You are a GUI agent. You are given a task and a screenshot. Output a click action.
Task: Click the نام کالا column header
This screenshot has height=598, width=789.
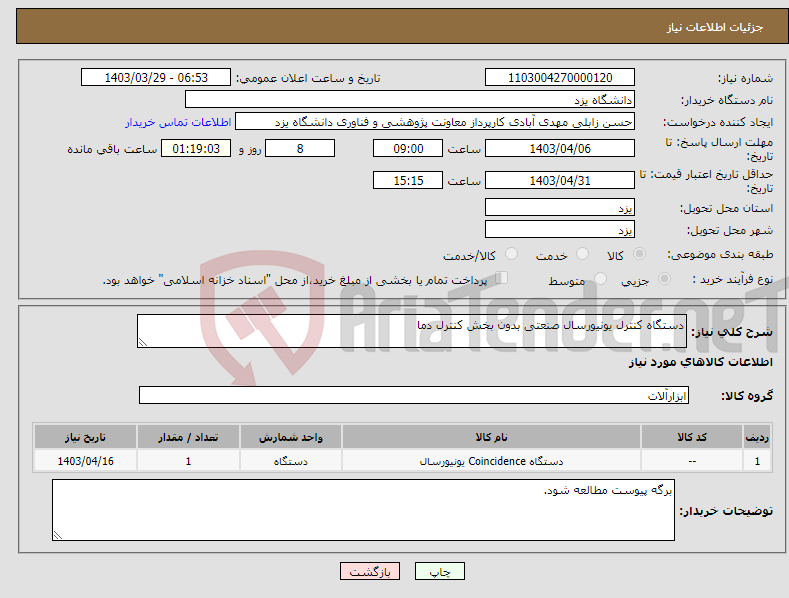tap(491, 437)
